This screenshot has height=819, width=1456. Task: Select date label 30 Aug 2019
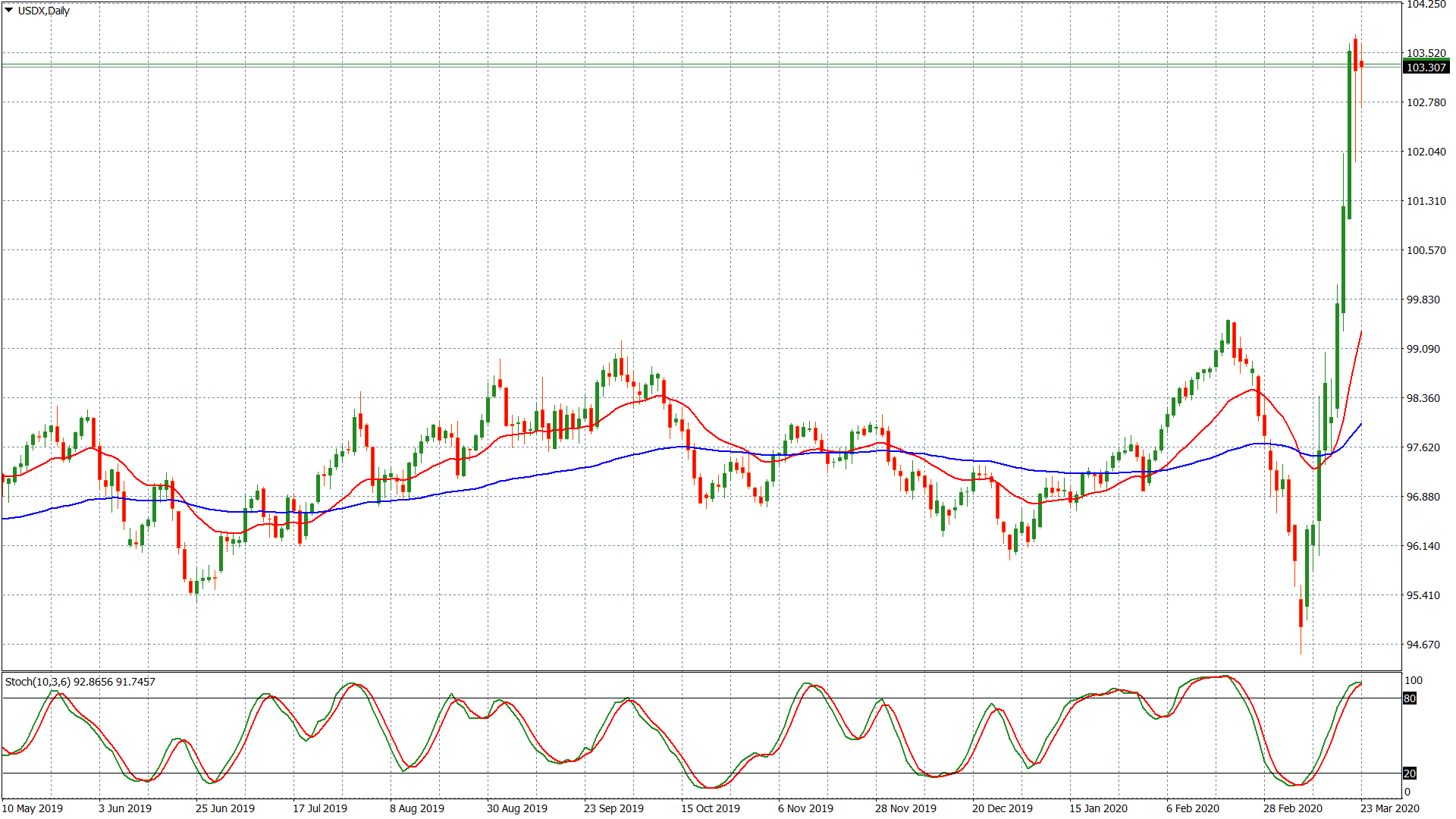point(517,808)
